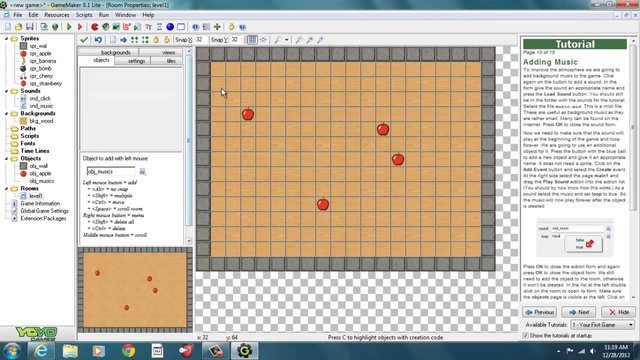Confirm room changes with green checkmark
This screenshot has height=360, width=640.
[84, 40]
